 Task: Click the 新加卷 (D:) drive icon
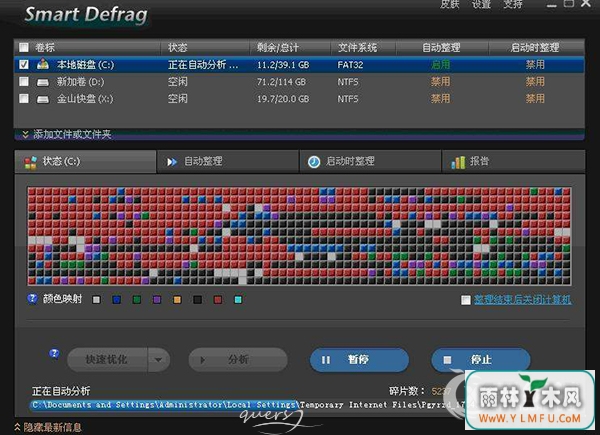click(43, 82)
